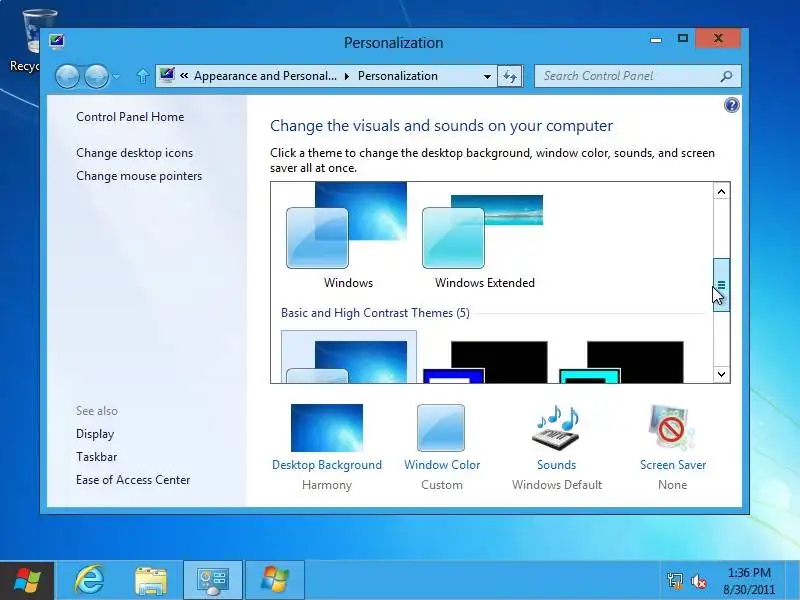The image size is (800, 600).
Task: Open the Window Color link
Action: (442, 465)
